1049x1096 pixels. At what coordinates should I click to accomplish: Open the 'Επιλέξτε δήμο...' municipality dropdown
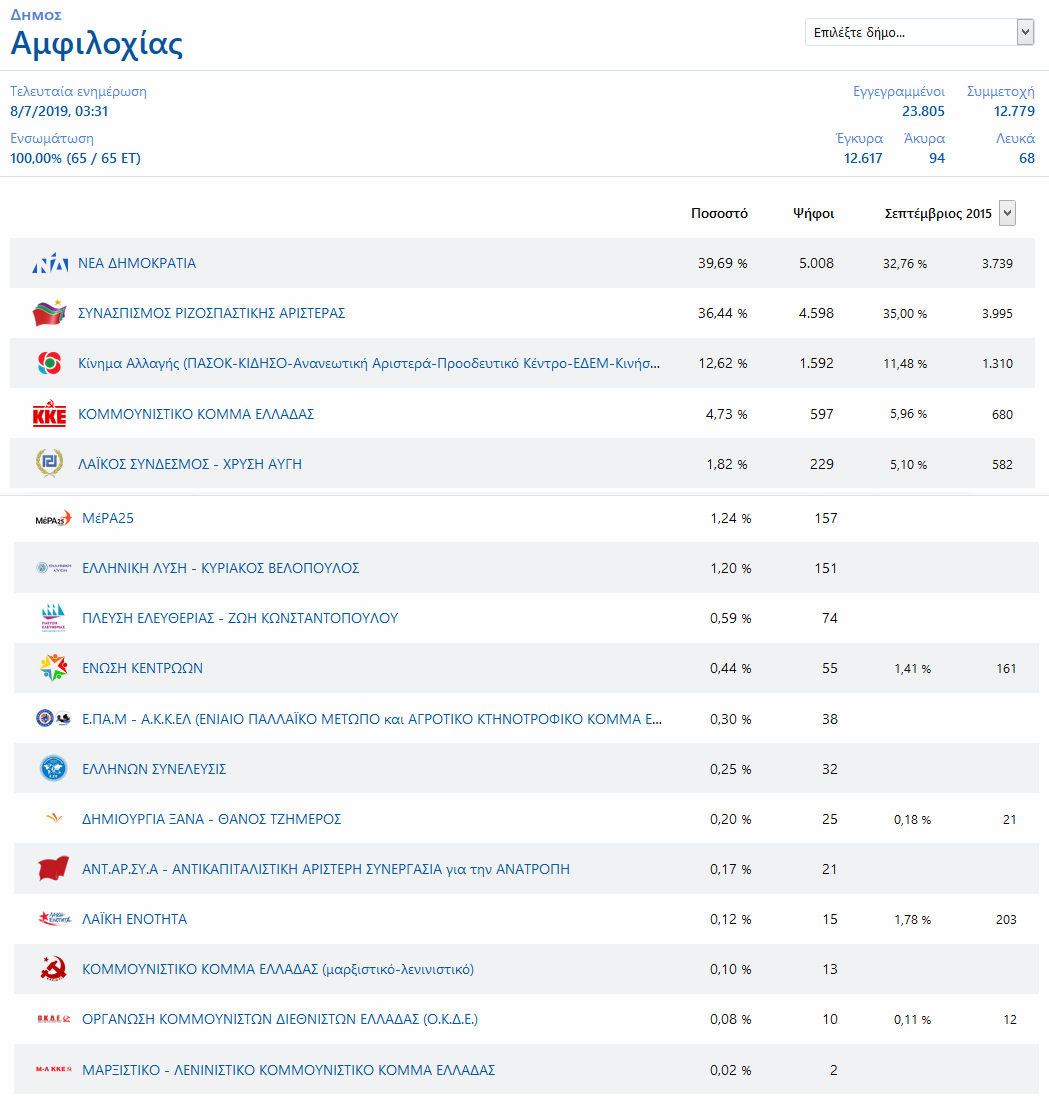click(919, 32)
